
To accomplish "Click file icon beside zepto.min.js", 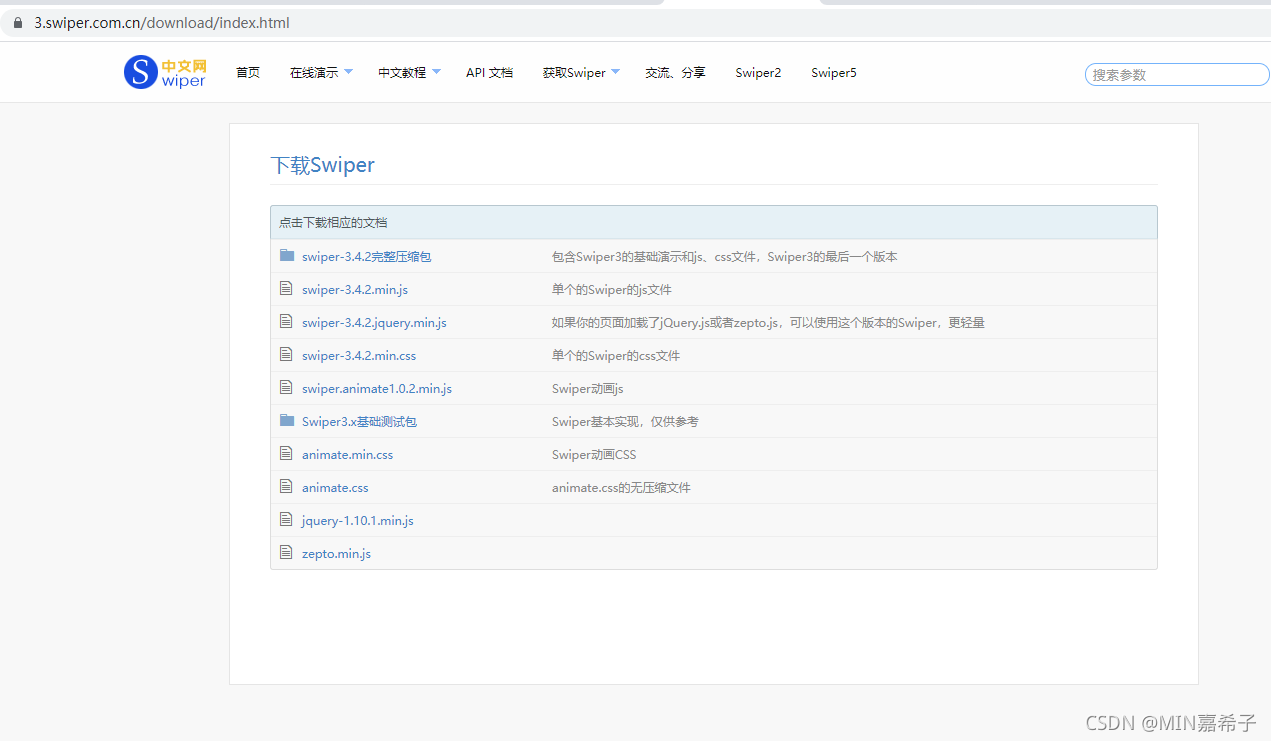I will [286, 553].
